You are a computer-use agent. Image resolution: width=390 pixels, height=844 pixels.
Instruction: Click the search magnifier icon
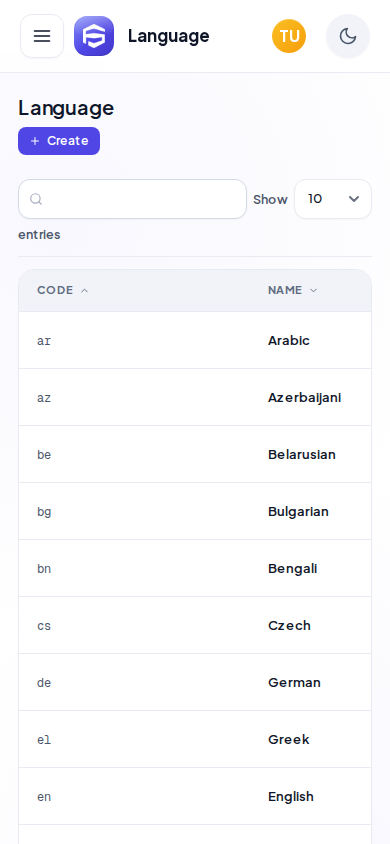point(36,199)
